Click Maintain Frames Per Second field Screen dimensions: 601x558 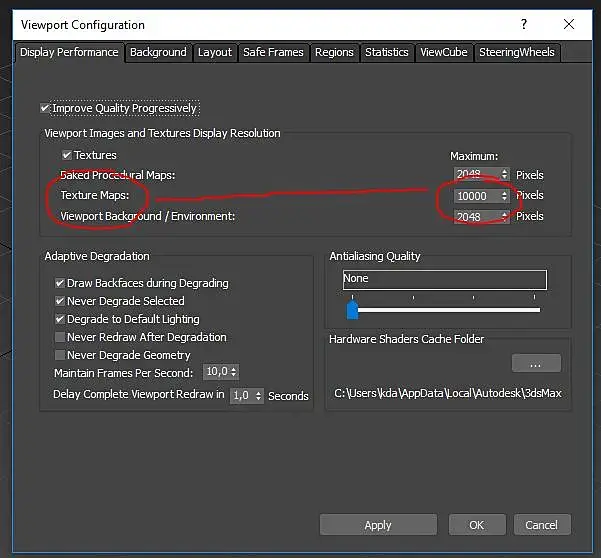pyautogui.click(x=217, y=372)
